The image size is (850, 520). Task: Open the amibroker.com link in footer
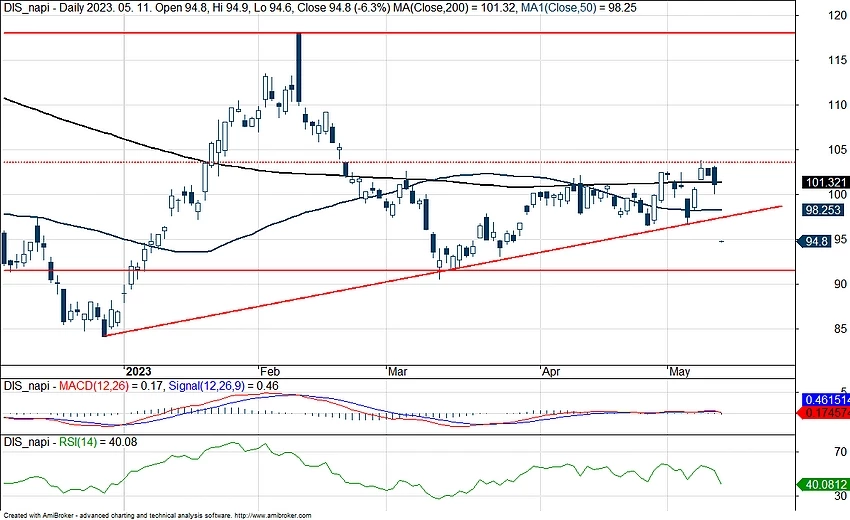point(273,516)
